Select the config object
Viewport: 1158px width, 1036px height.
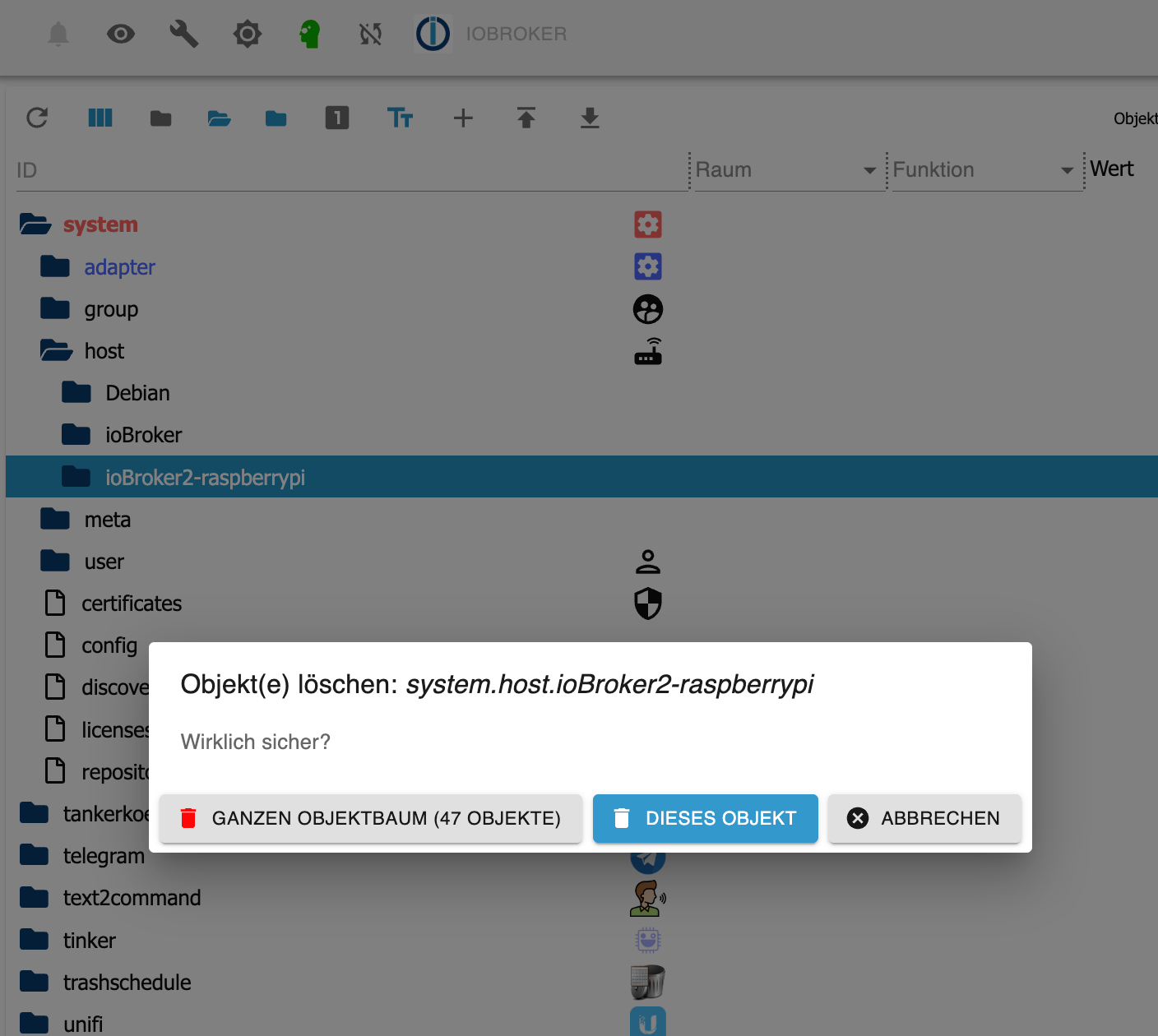click(x=109, y=645)
